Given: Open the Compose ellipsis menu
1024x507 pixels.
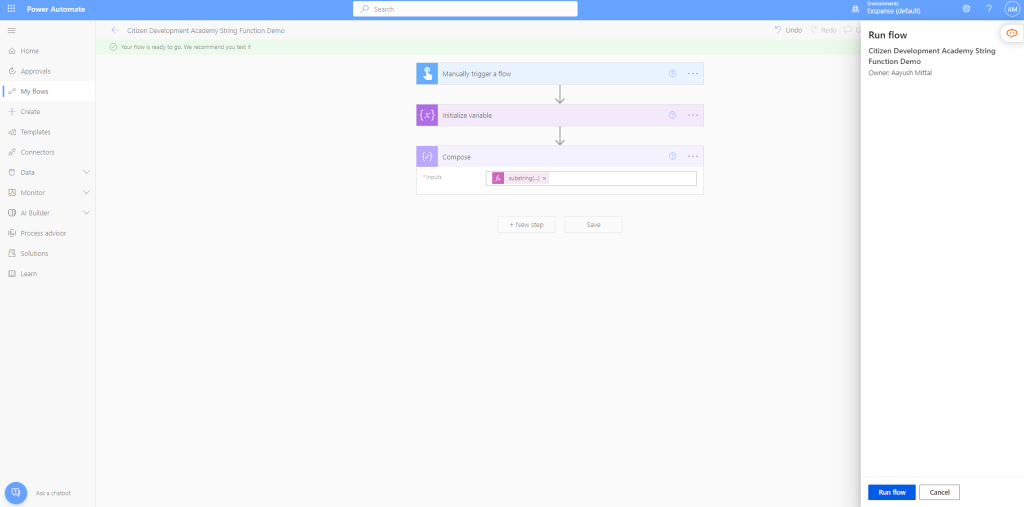Looking at the screenshot, I should 693,156.
